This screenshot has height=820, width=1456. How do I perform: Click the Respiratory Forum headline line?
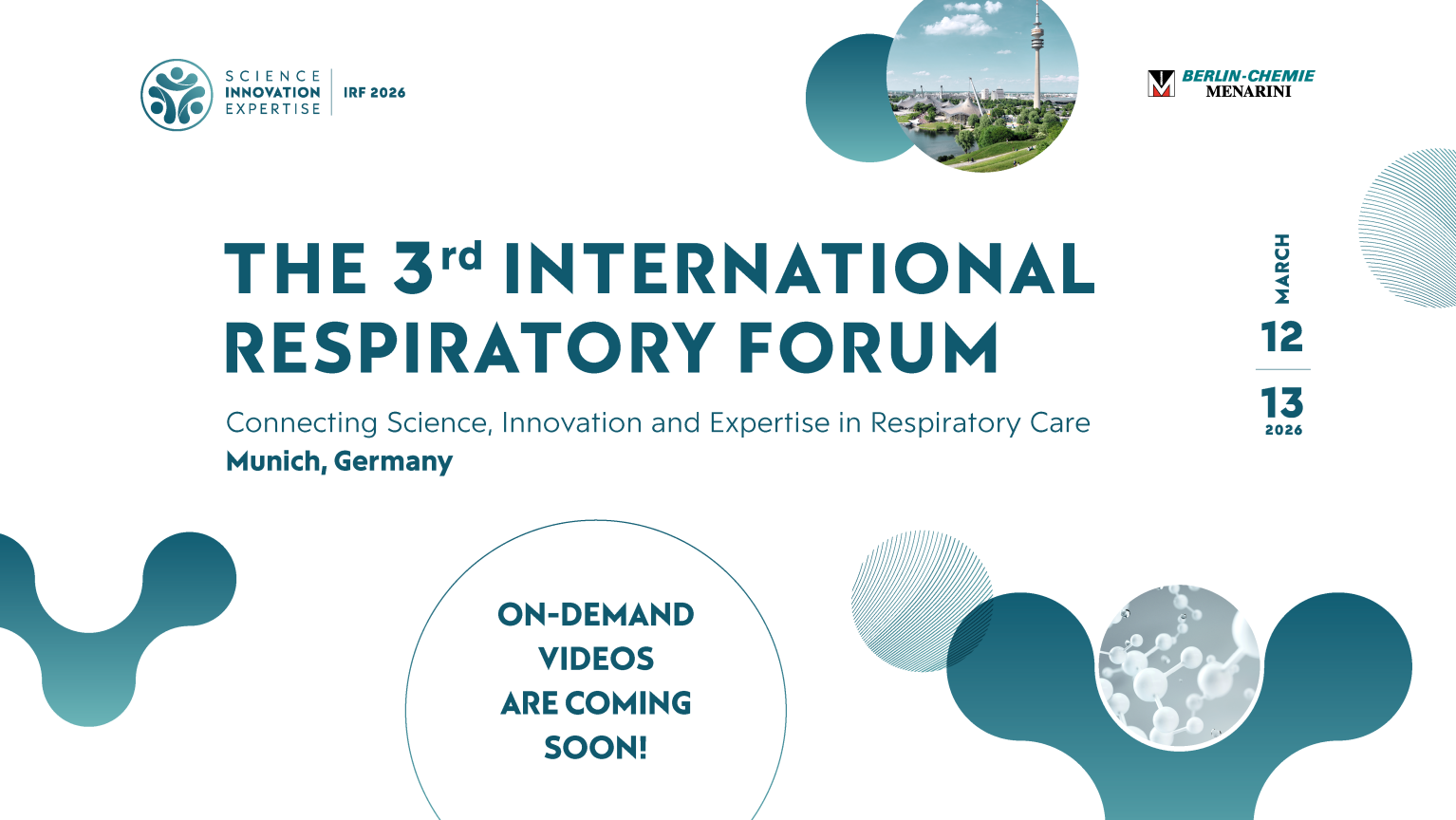pyautogui.click(x=612, y=347)
